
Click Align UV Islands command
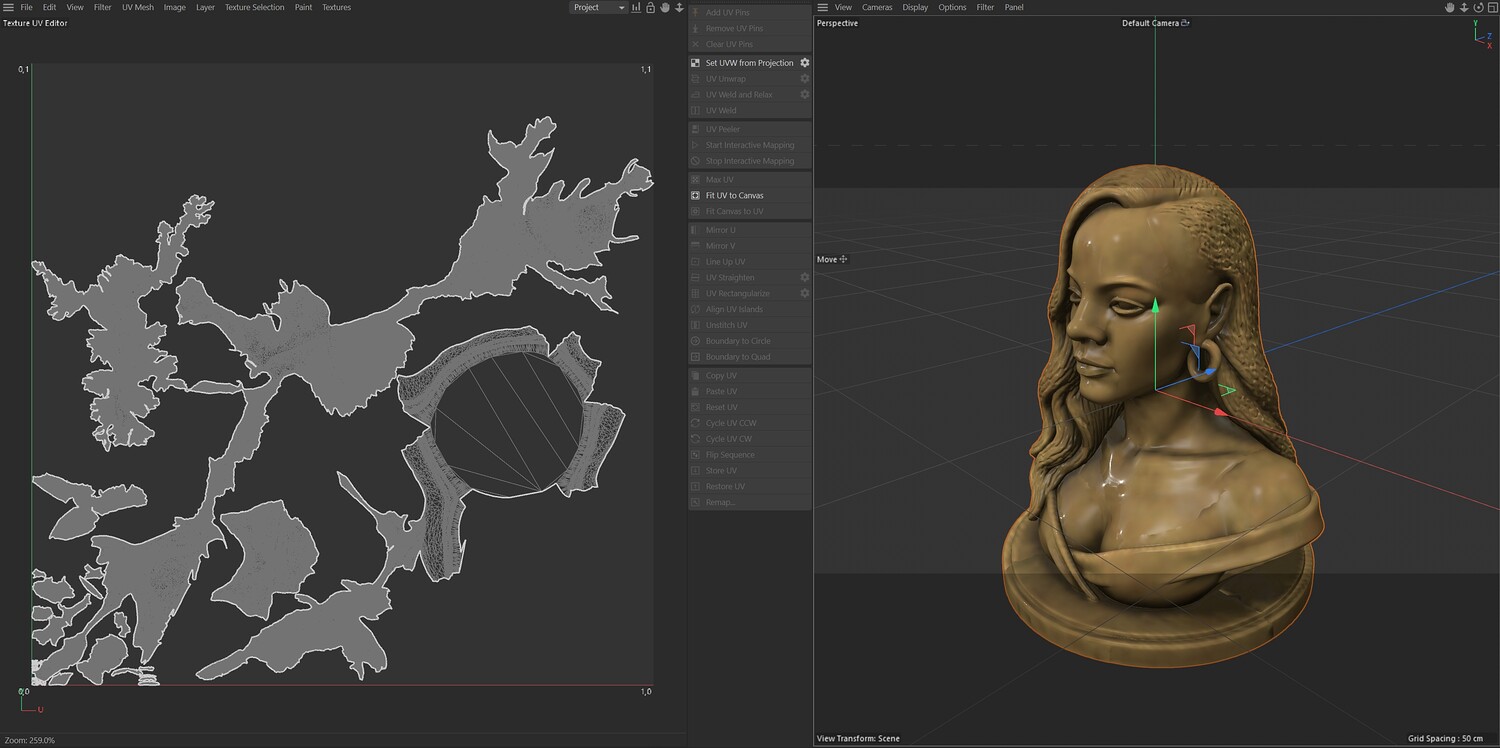[x=750, y=310]
